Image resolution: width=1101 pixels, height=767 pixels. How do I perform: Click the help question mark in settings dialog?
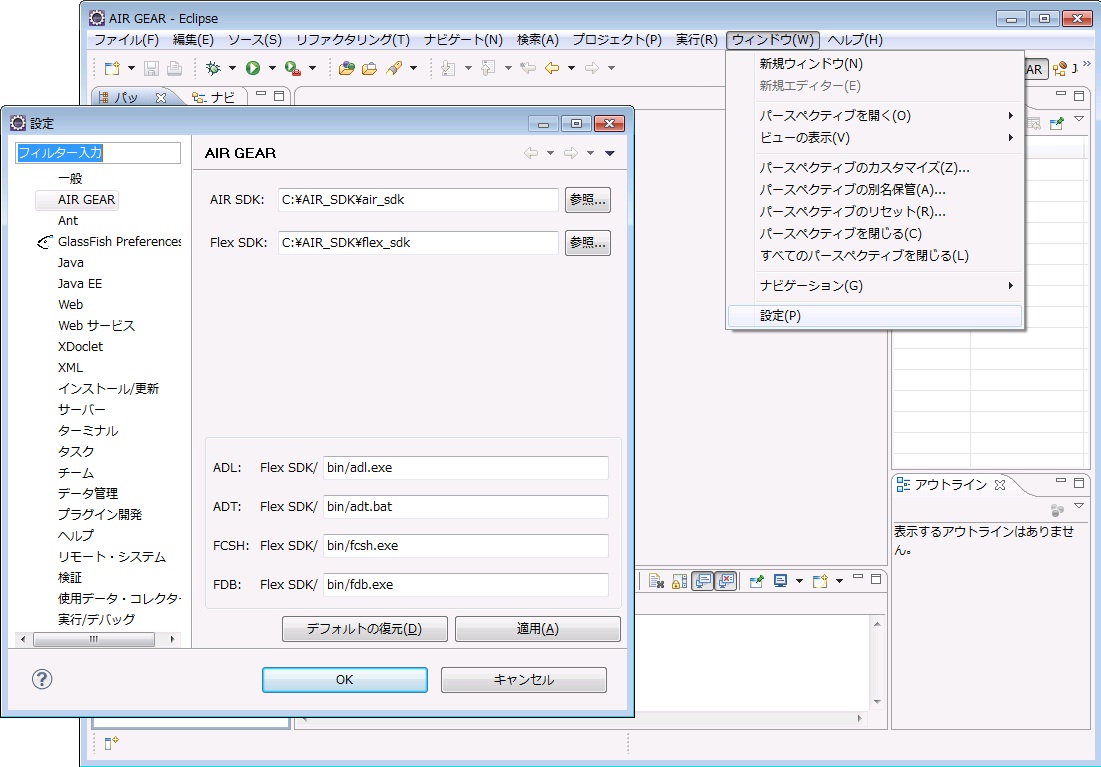pyautogui.click(x=42, y=679)
